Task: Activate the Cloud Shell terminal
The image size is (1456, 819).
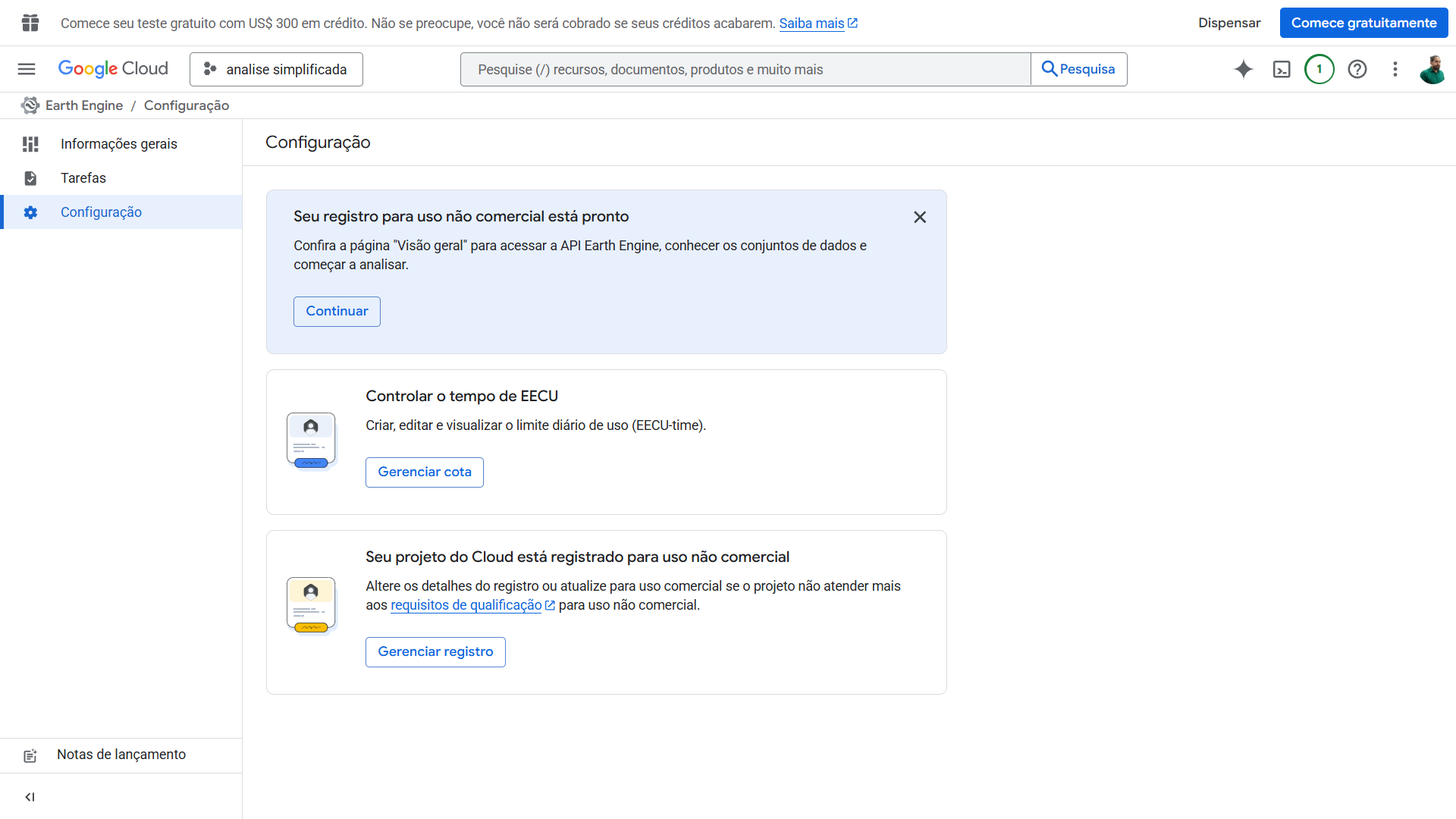Action: click(x=1282, y=69)
